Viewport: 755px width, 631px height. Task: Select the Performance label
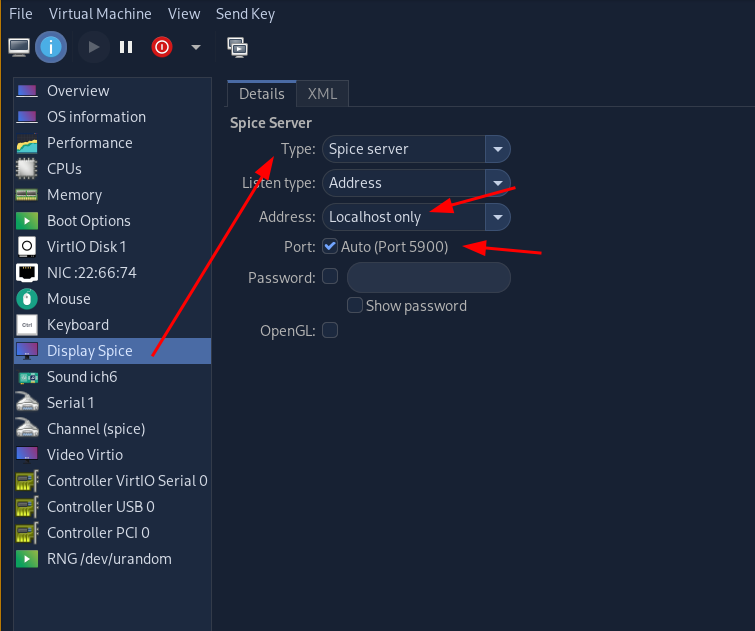click(90, 143)
